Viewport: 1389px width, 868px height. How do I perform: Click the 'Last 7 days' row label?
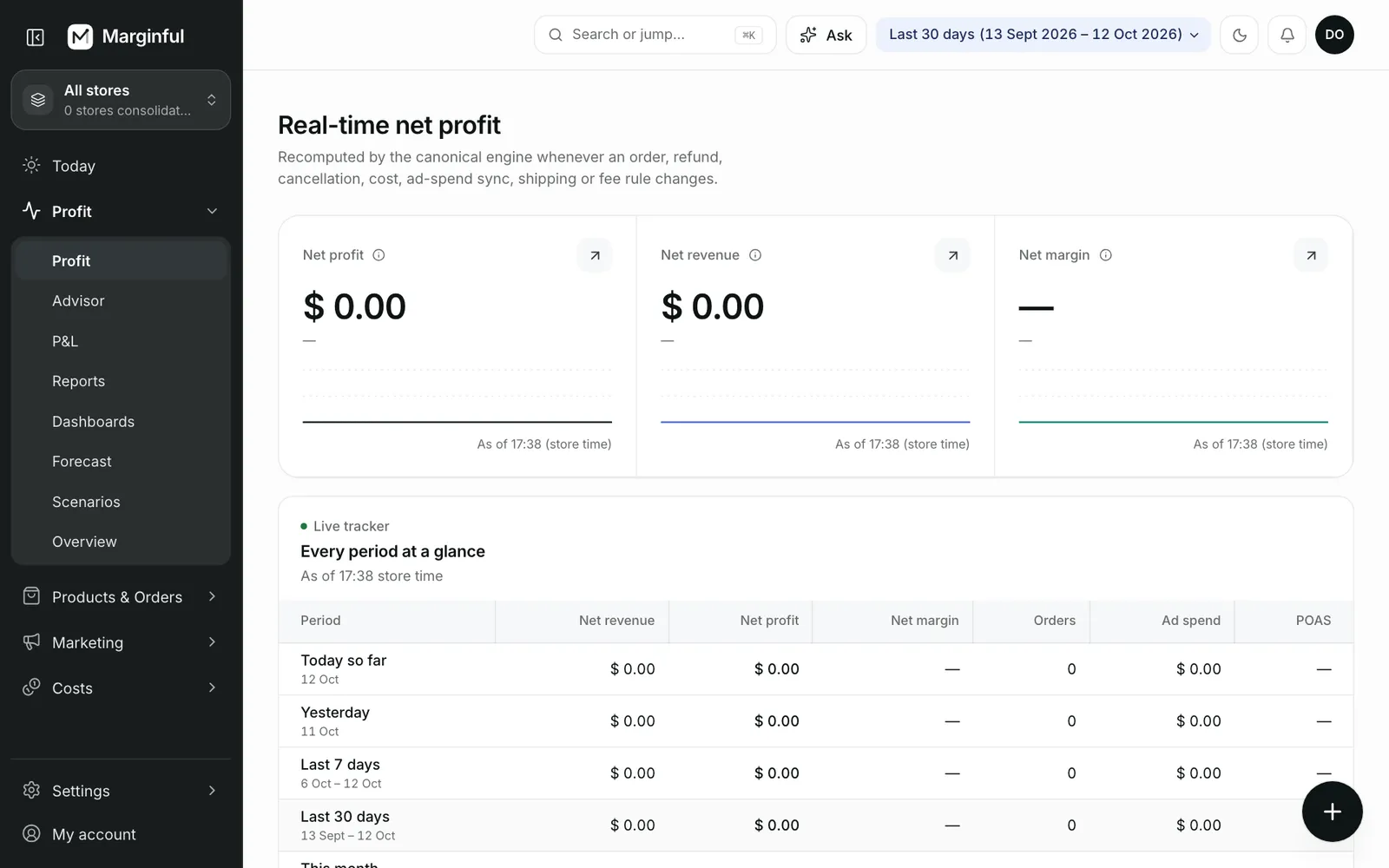pyautogui.click(x=340, y=765)
